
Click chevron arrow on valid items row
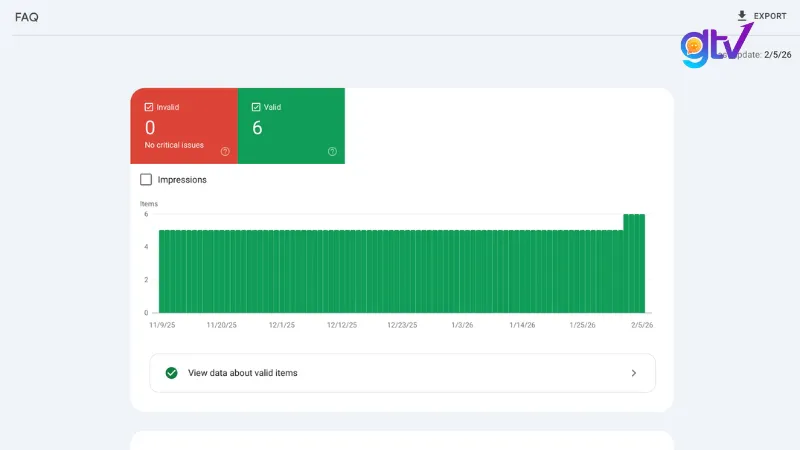tap(634, 373)
